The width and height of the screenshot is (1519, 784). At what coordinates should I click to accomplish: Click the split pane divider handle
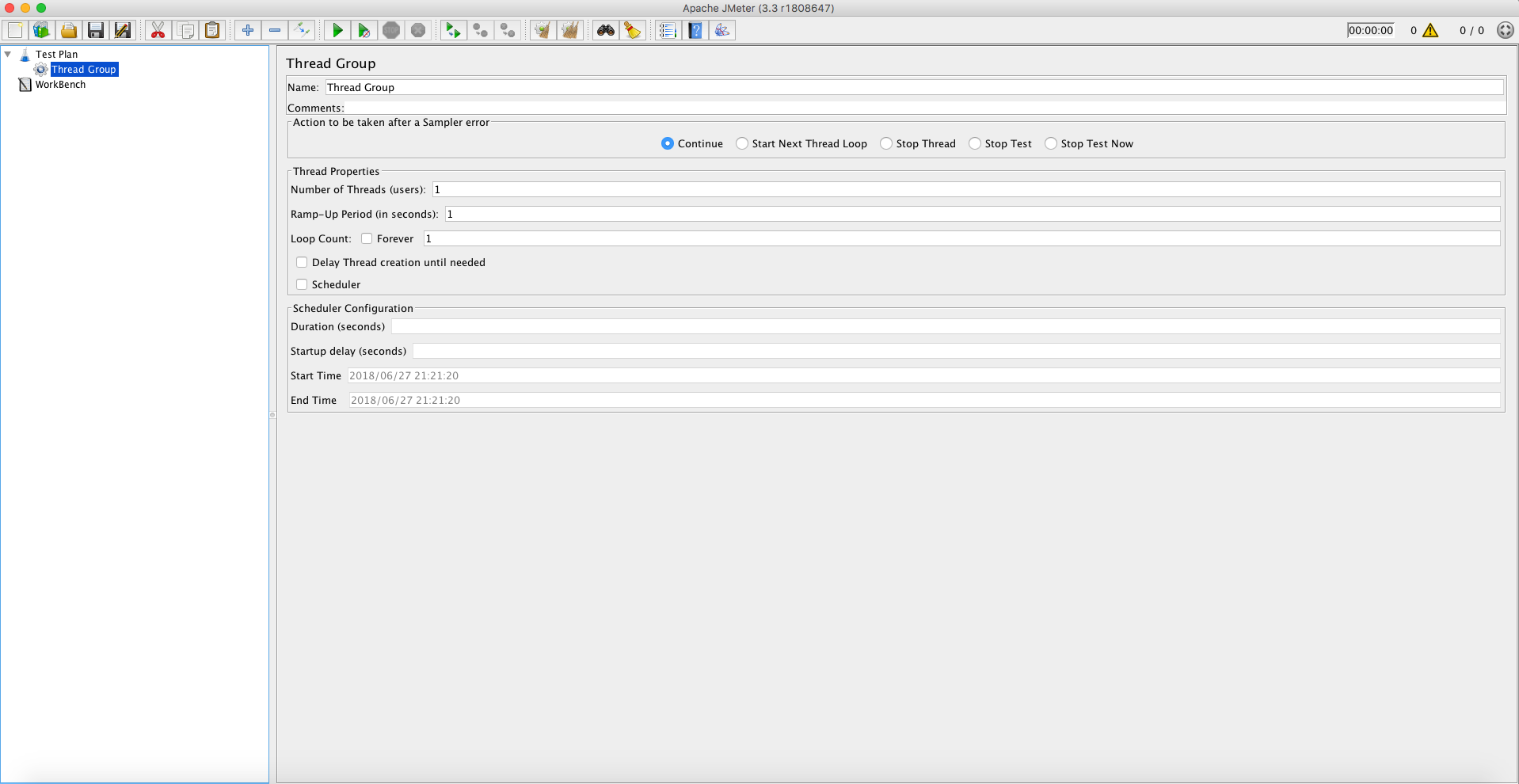(272, 414)
